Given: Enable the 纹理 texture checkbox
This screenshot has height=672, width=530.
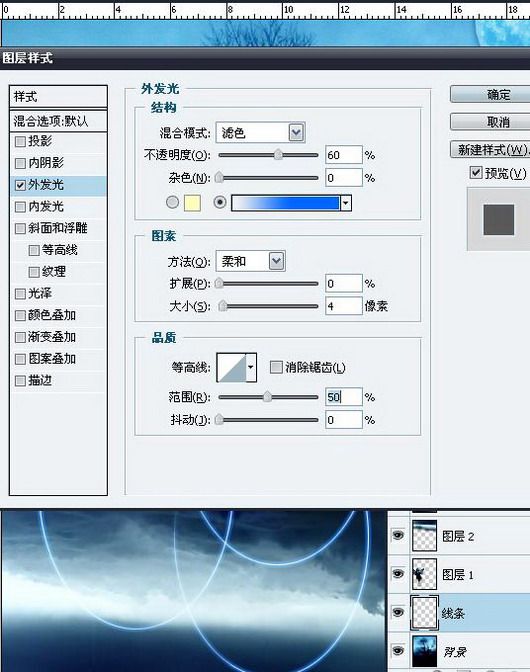Looking at the screenshot, I should [34, 272].
